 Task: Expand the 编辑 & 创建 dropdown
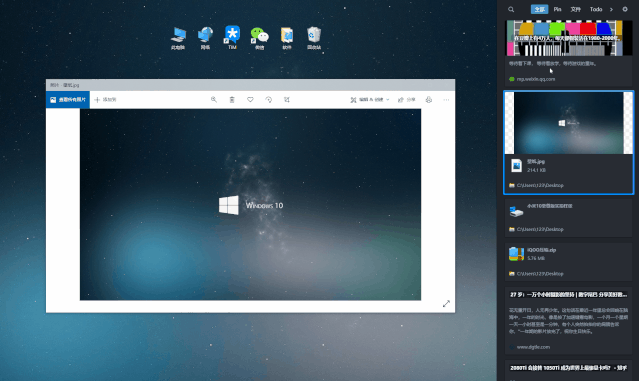point(370,100)
